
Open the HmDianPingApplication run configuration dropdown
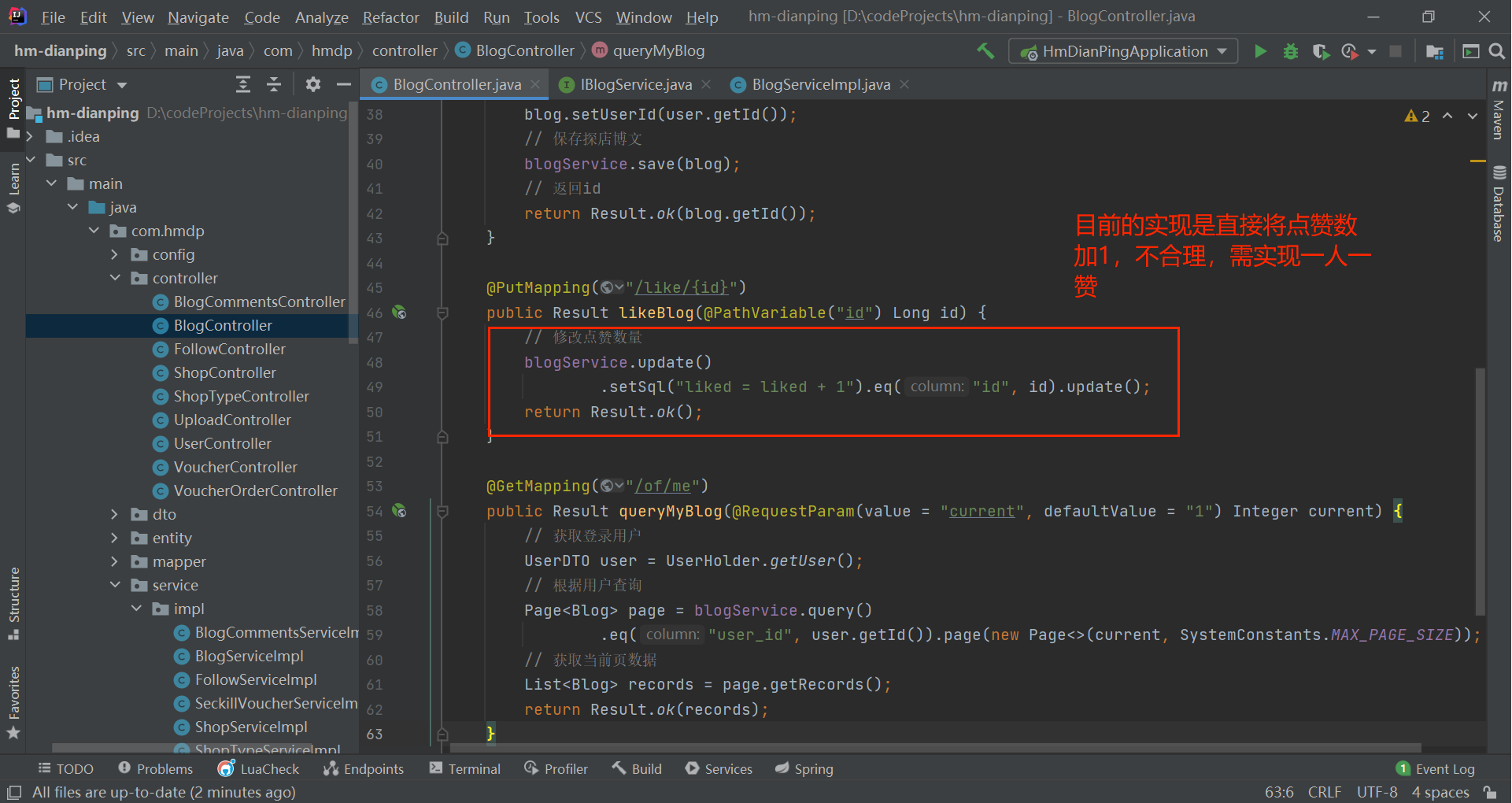click(1123, 51)
